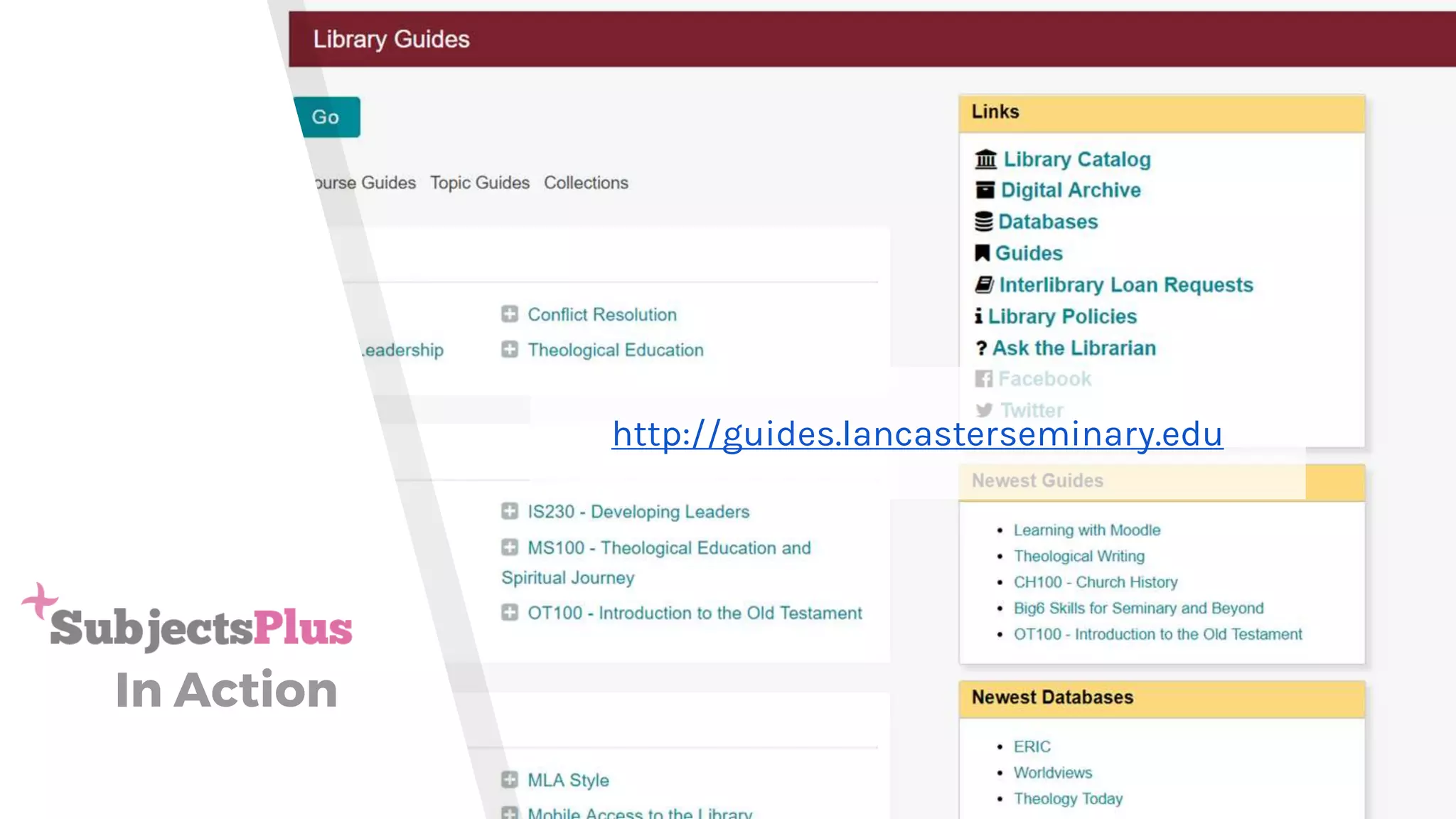The height and width of the screenshot is (819, 1456).
Task: Expand the Conflict Resolution guide entry
Action: [x=509, y=314]
